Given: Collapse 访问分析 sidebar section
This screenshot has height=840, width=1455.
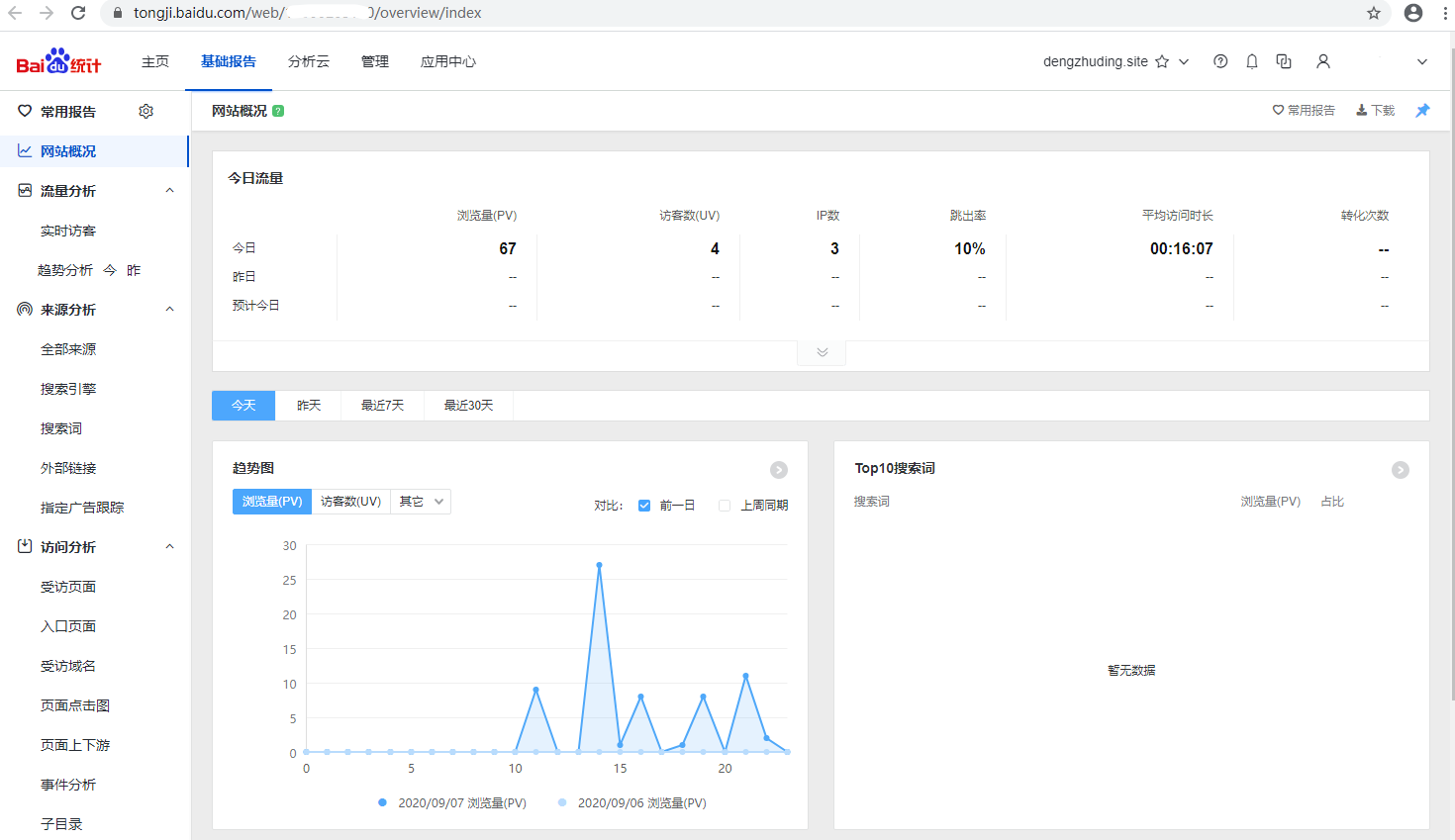Looking at the screenshot, I should tap(169, 546).
